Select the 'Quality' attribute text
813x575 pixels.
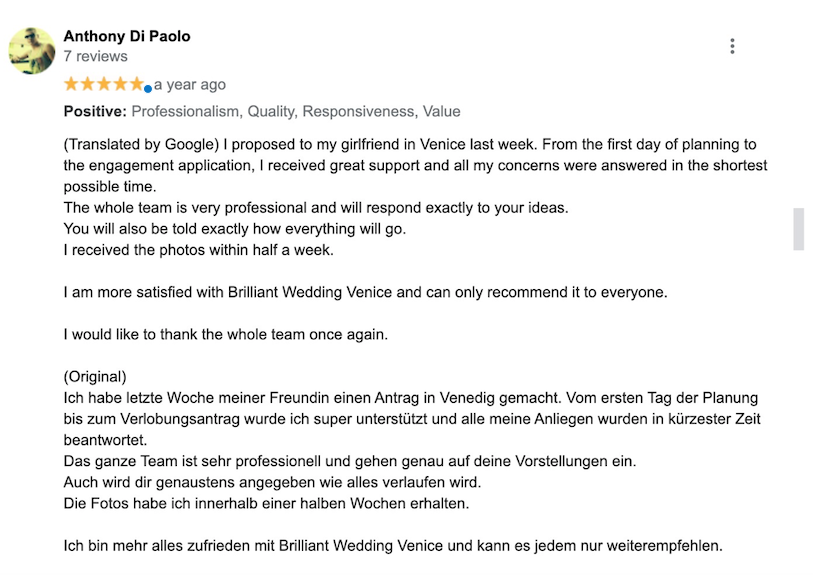click(x=272, y=111)
